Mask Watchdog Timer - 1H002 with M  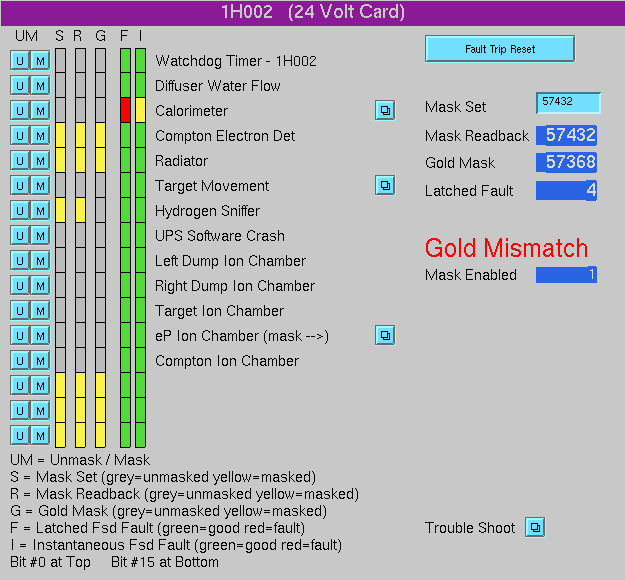pyautogui.click(x=40, y=61)
